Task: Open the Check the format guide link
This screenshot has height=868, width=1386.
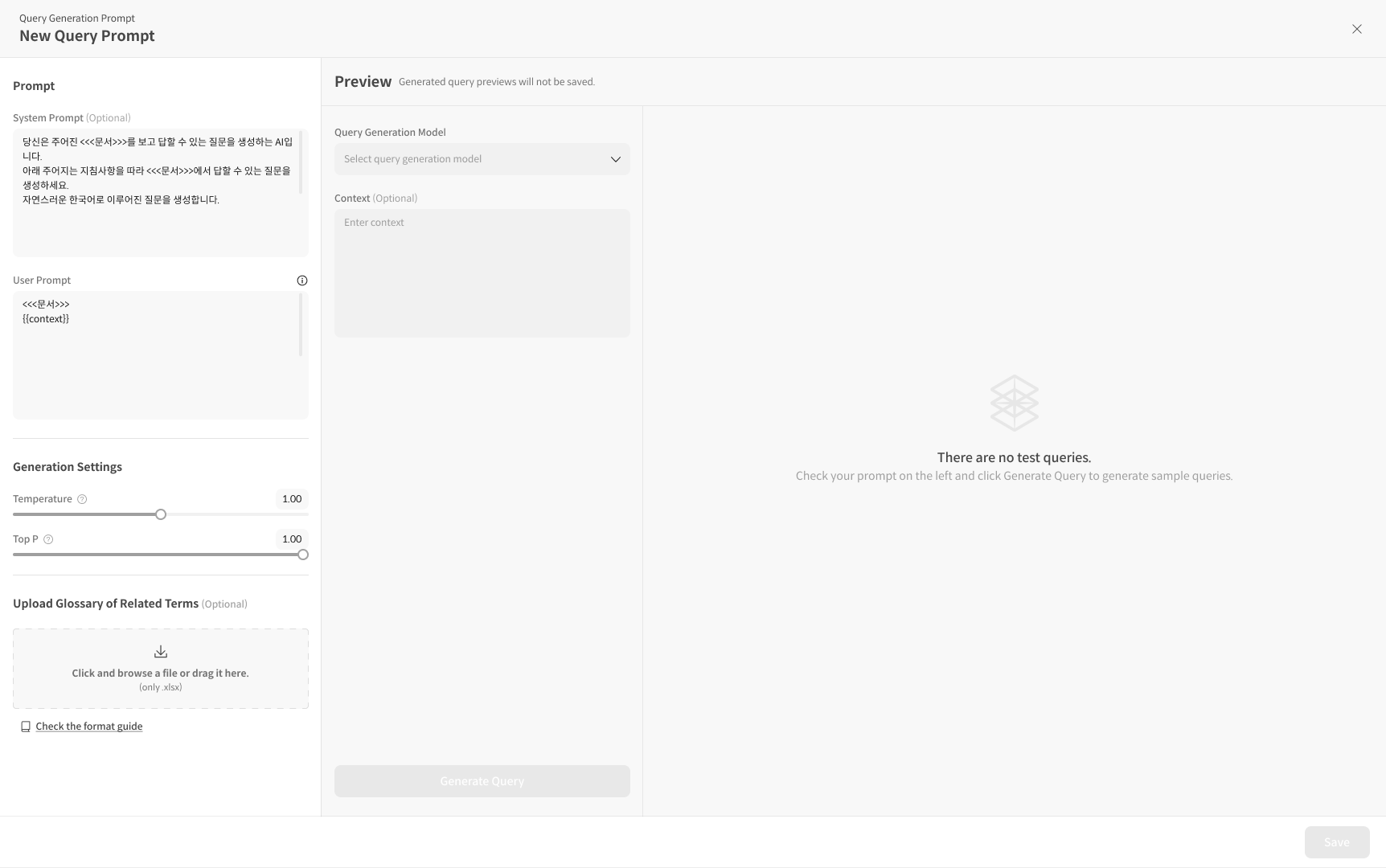Action: click(x=89, y=727)
